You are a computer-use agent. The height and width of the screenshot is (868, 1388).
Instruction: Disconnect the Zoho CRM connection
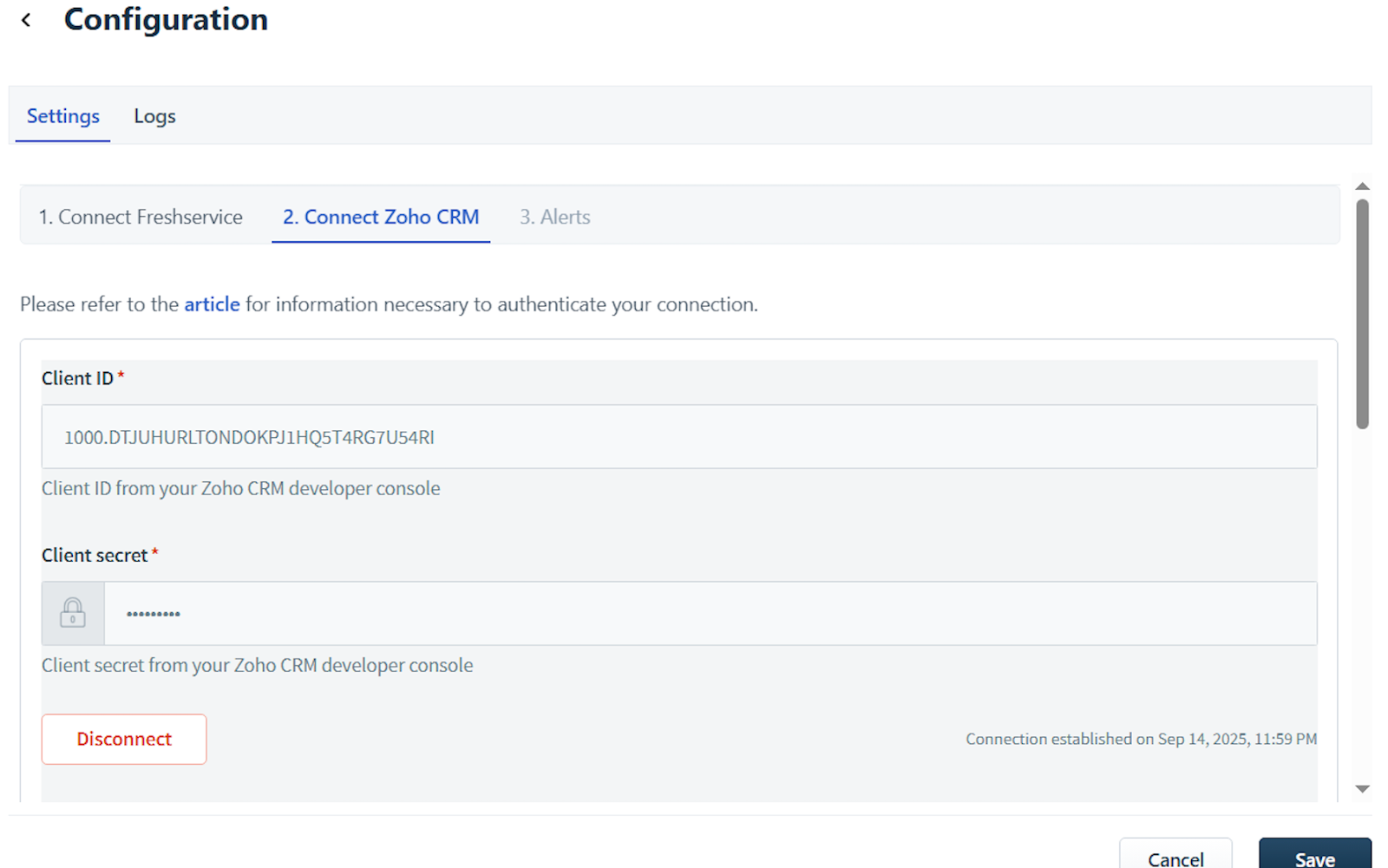pyautogui.click(x=124, y=739)
